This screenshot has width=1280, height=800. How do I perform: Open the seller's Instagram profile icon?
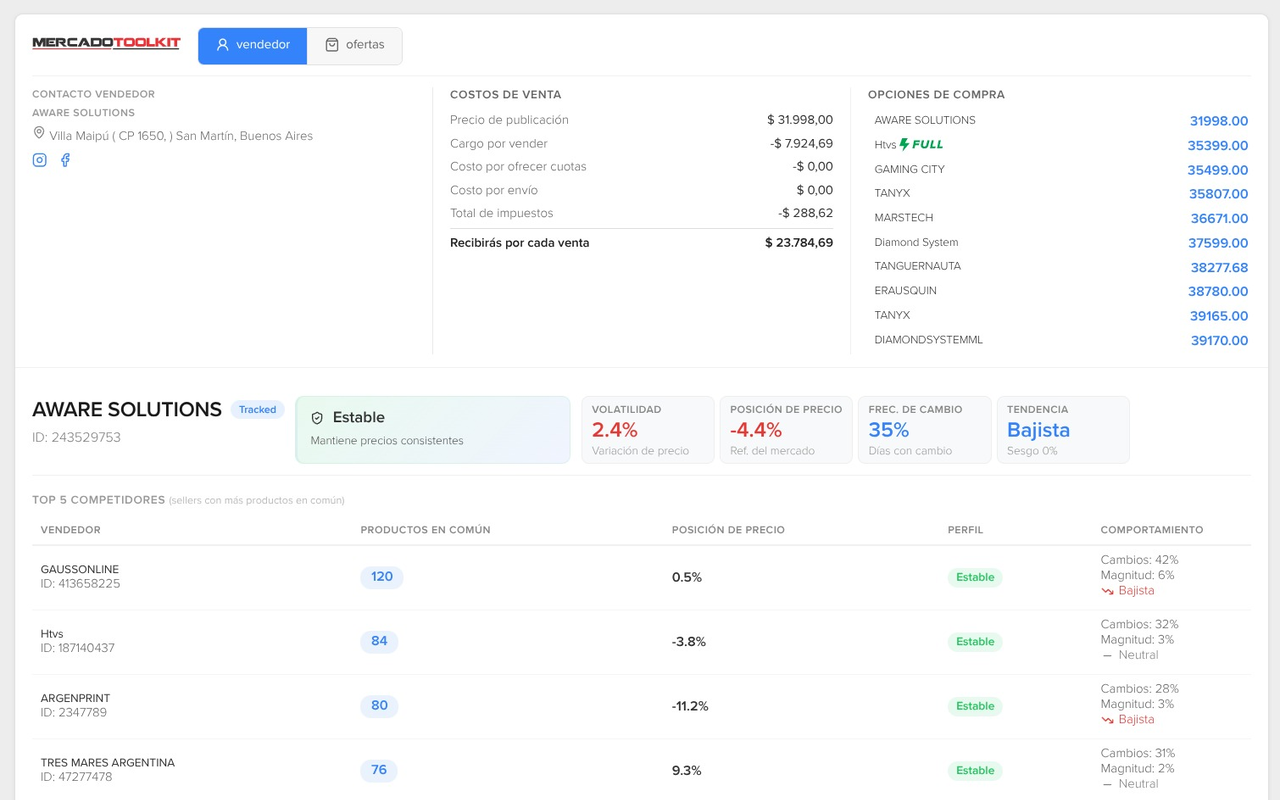[x=40, y=160]
